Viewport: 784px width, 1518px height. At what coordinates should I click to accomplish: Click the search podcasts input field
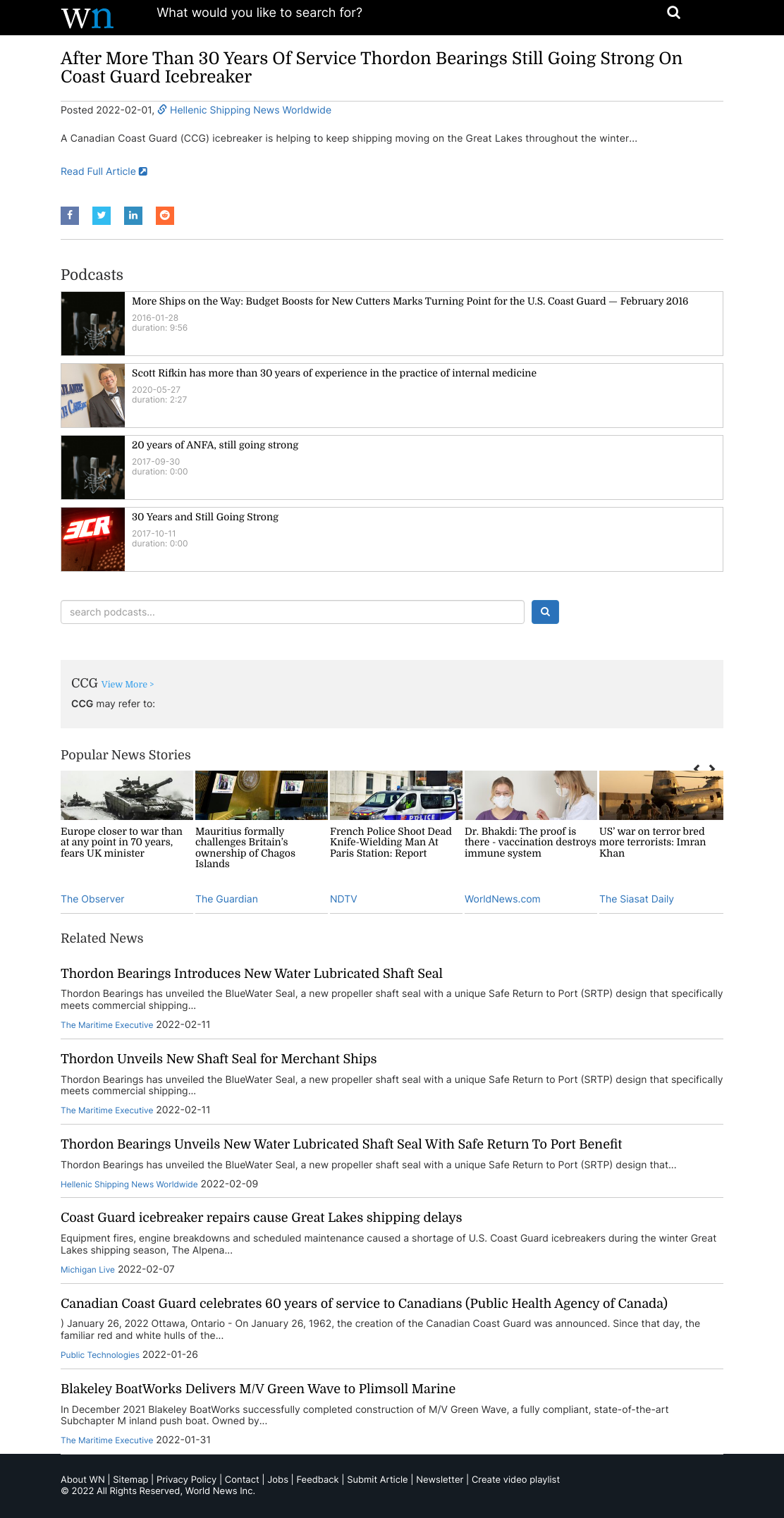point(293,612)
